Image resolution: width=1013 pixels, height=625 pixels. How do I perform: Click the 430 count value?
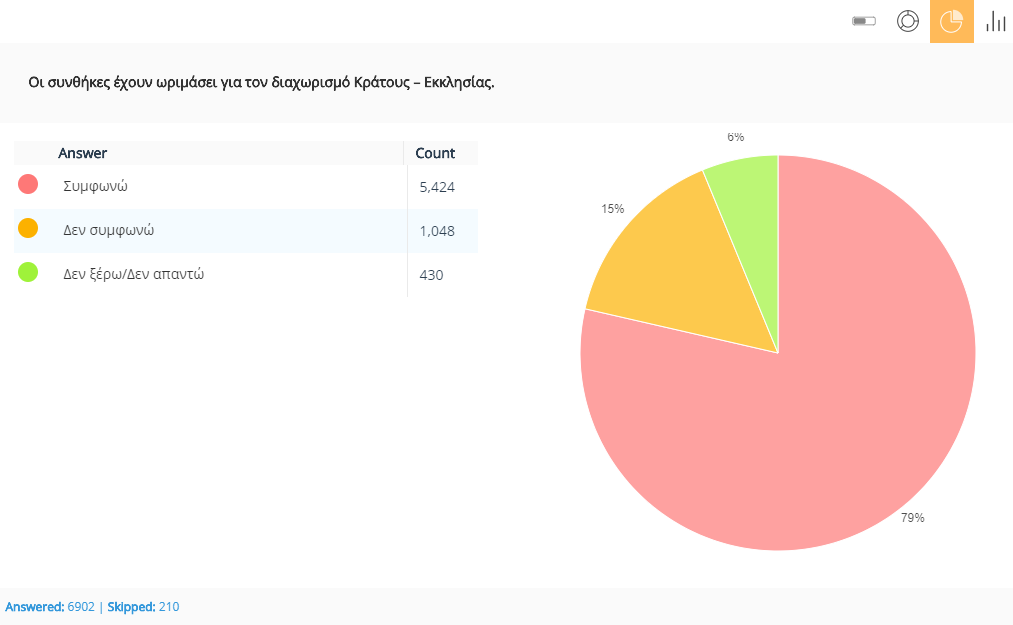(x=430, y=275)
